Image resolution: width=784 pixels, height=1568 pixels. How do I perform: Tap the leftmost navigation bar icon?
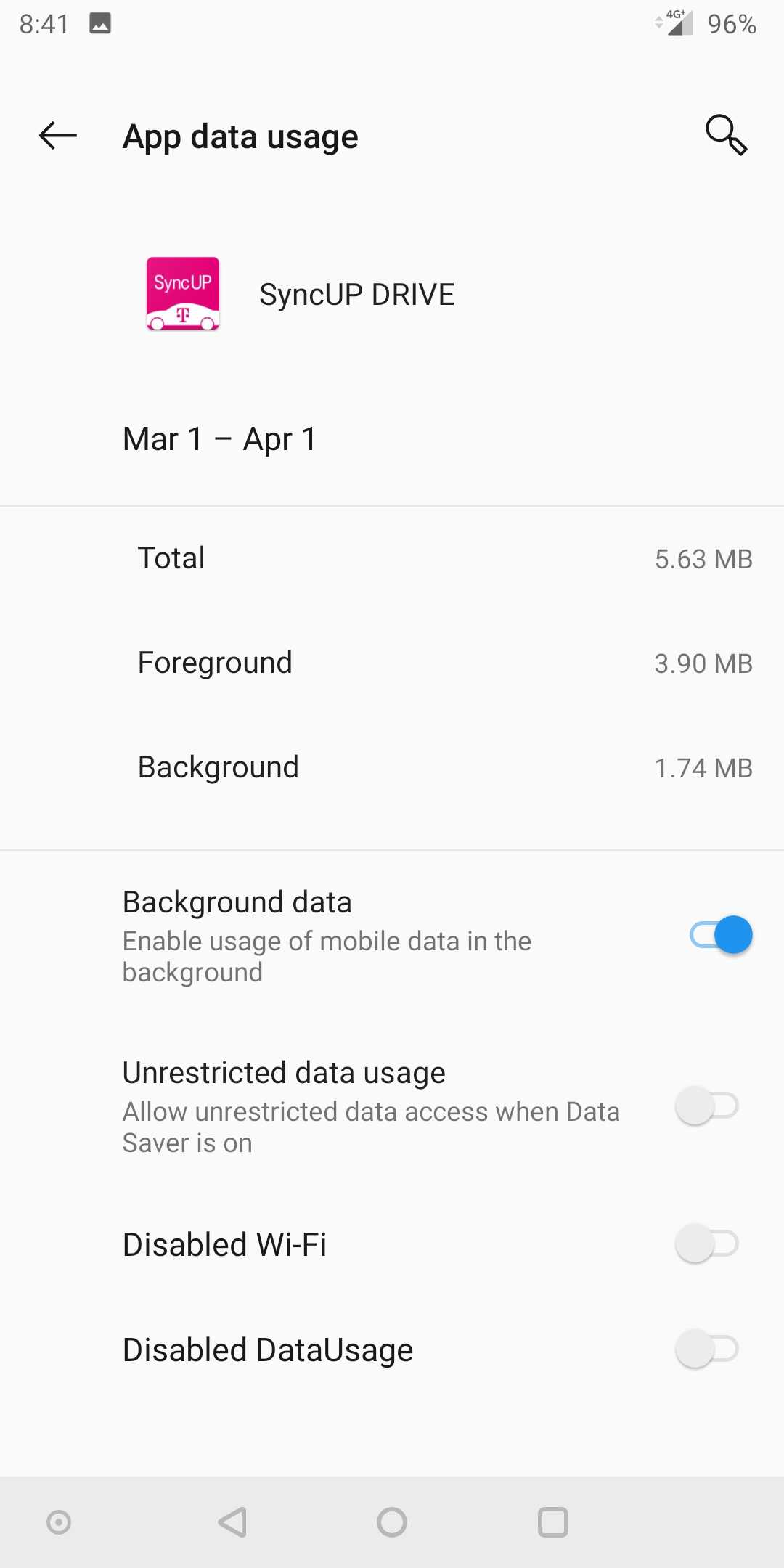59,1522
